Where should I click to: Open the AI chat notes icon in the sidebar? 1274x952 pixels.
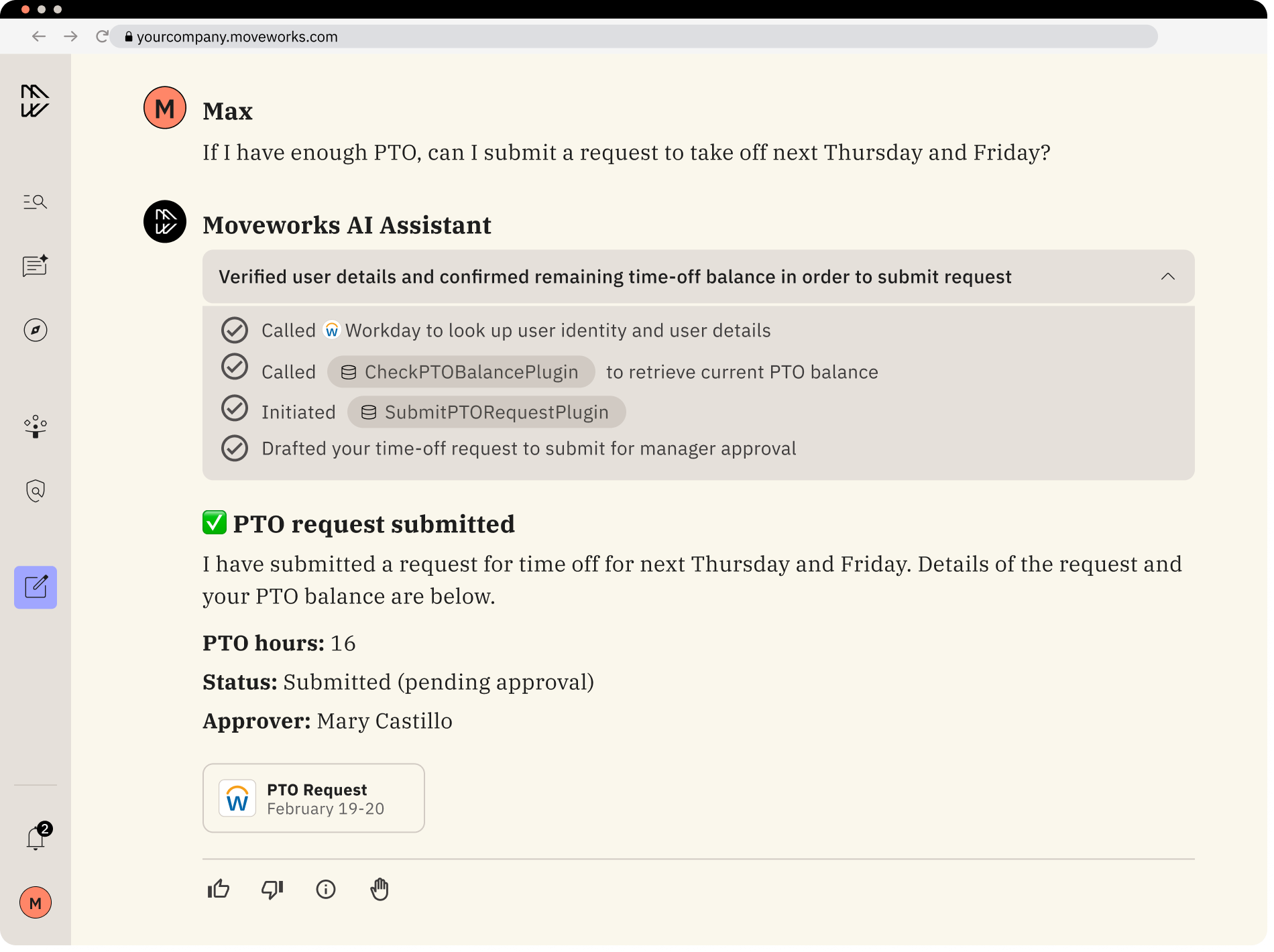35,265
